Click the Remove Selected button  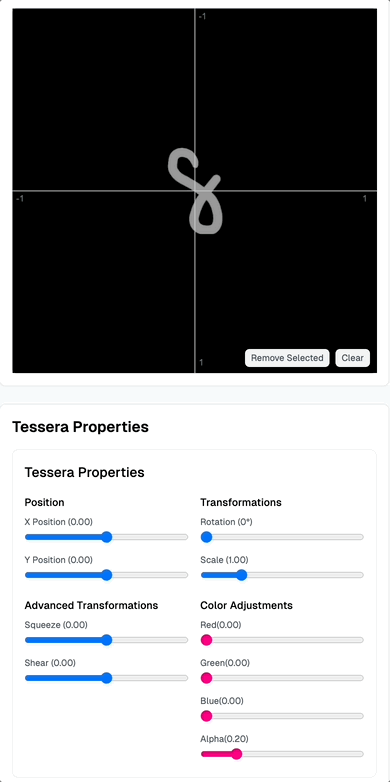coord(287,358)
